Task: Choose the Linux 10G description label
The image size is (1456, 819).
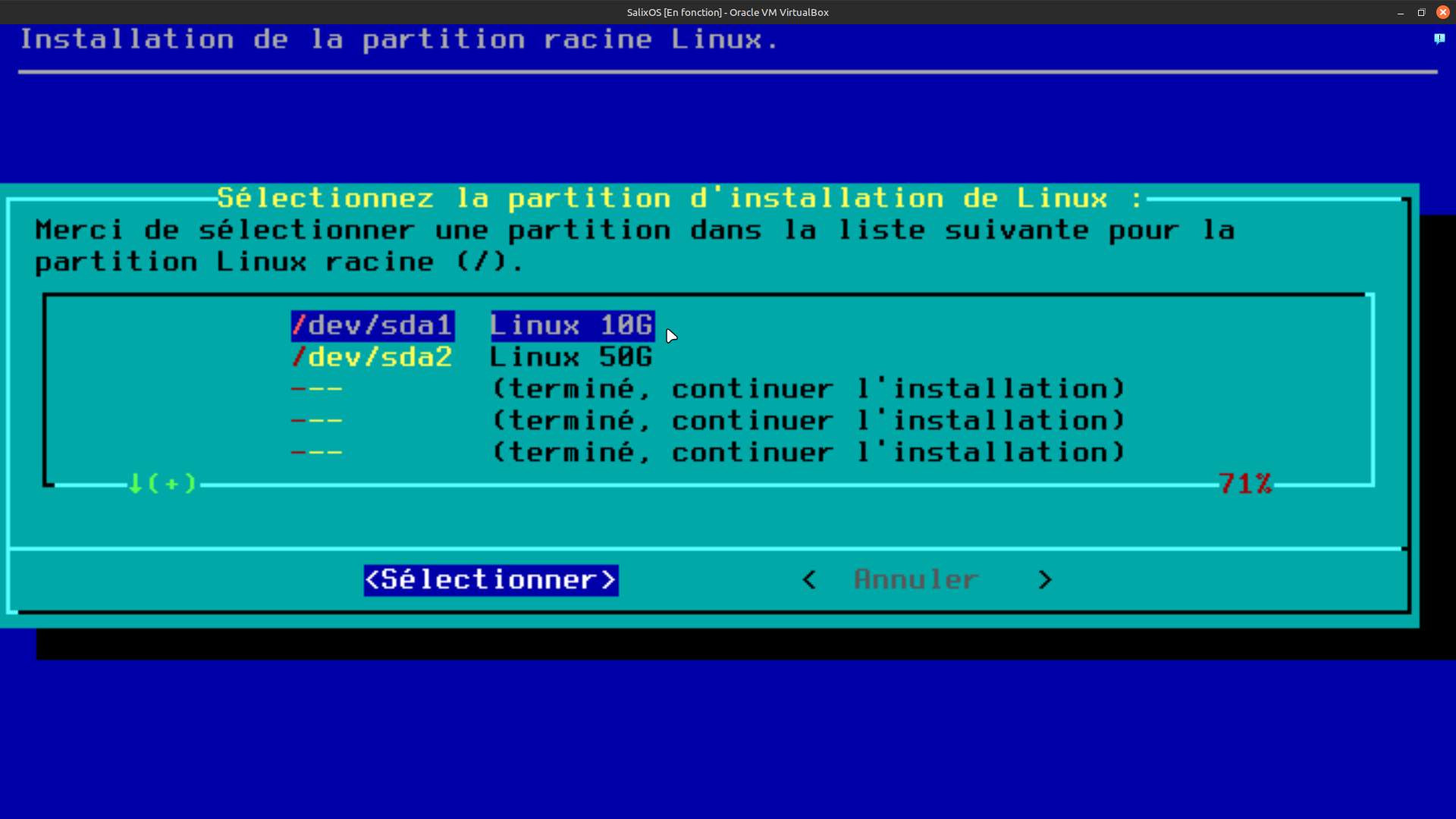Action: [571, 325]
